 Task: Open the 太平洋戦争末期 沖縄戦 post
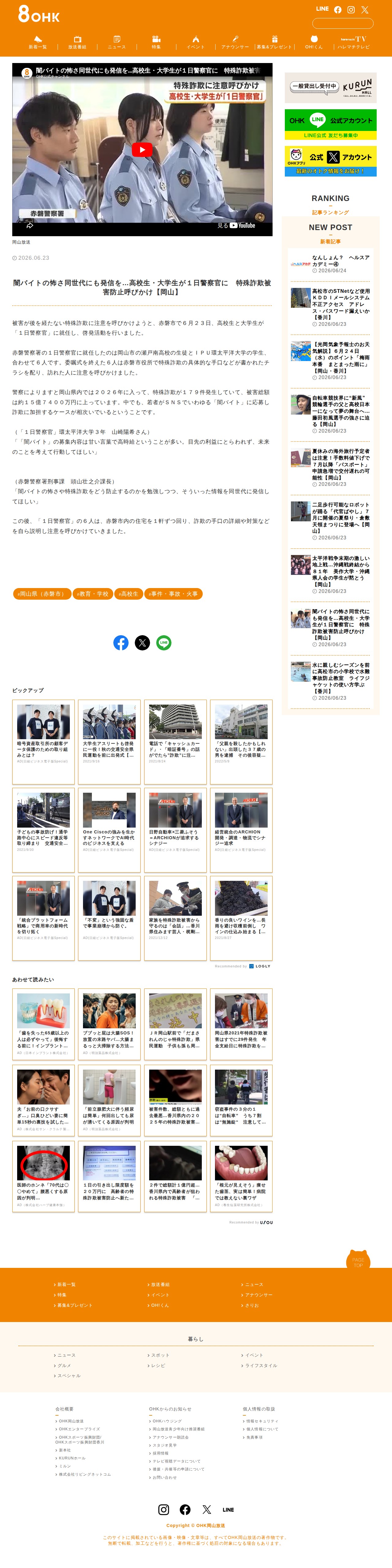pyautogui.click(x=330, y=574)
